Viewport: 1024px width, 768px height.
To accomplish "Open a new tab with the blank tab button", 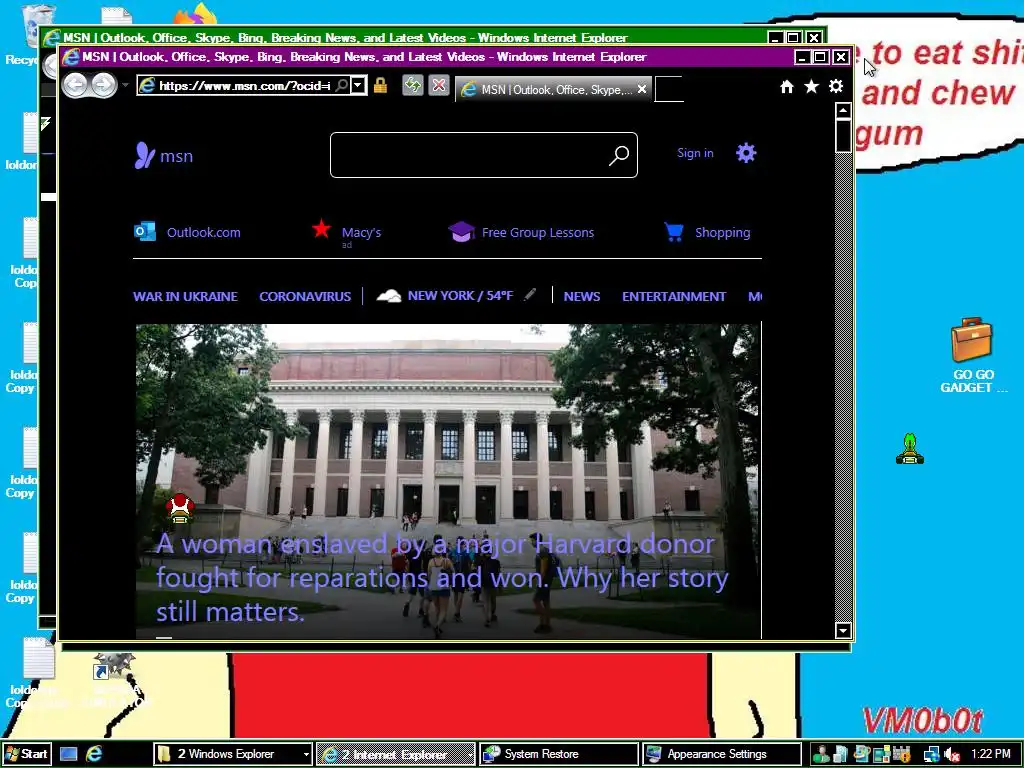I will 669,89.
